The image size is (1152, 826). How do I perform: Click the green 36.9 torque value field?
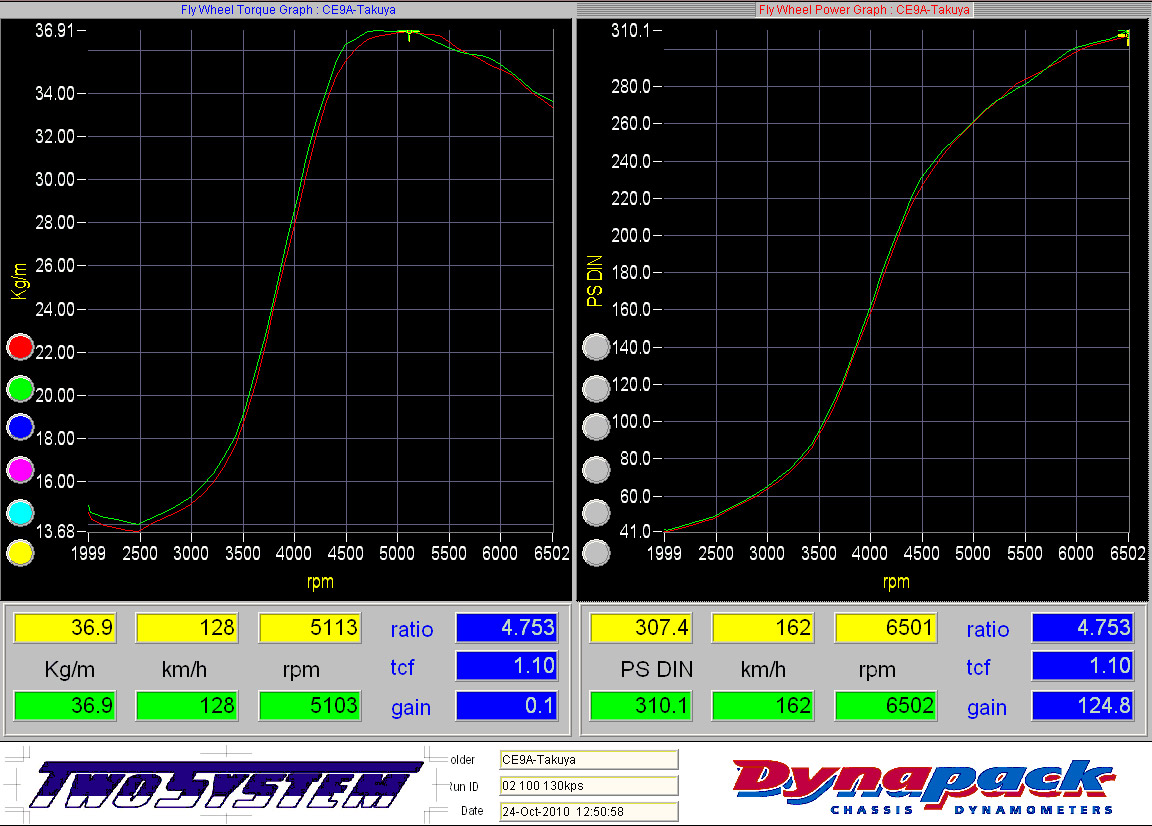65,705
